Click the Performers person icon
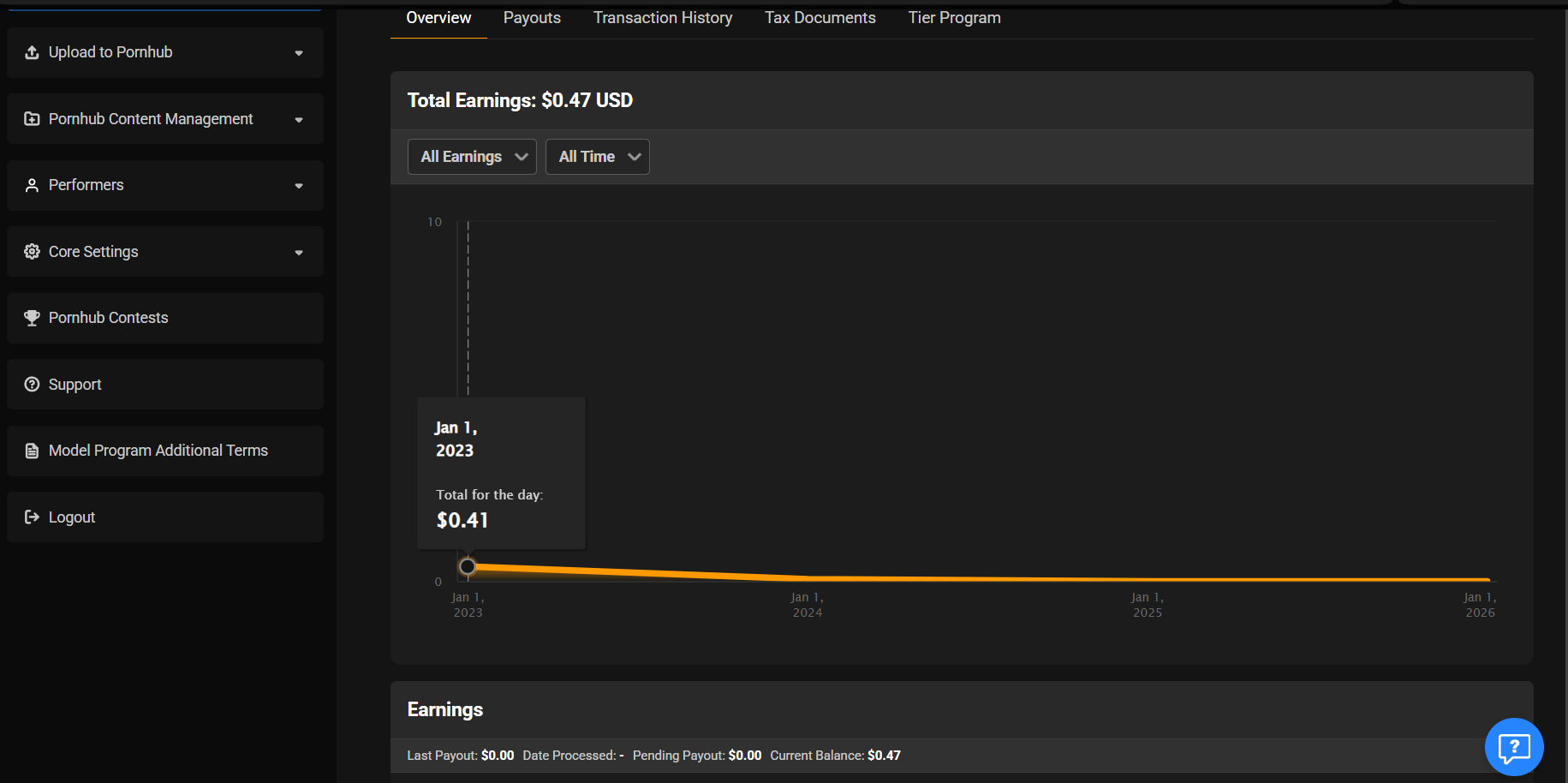The height and width of the screenshot is (783, 1568). click(32, 185)
